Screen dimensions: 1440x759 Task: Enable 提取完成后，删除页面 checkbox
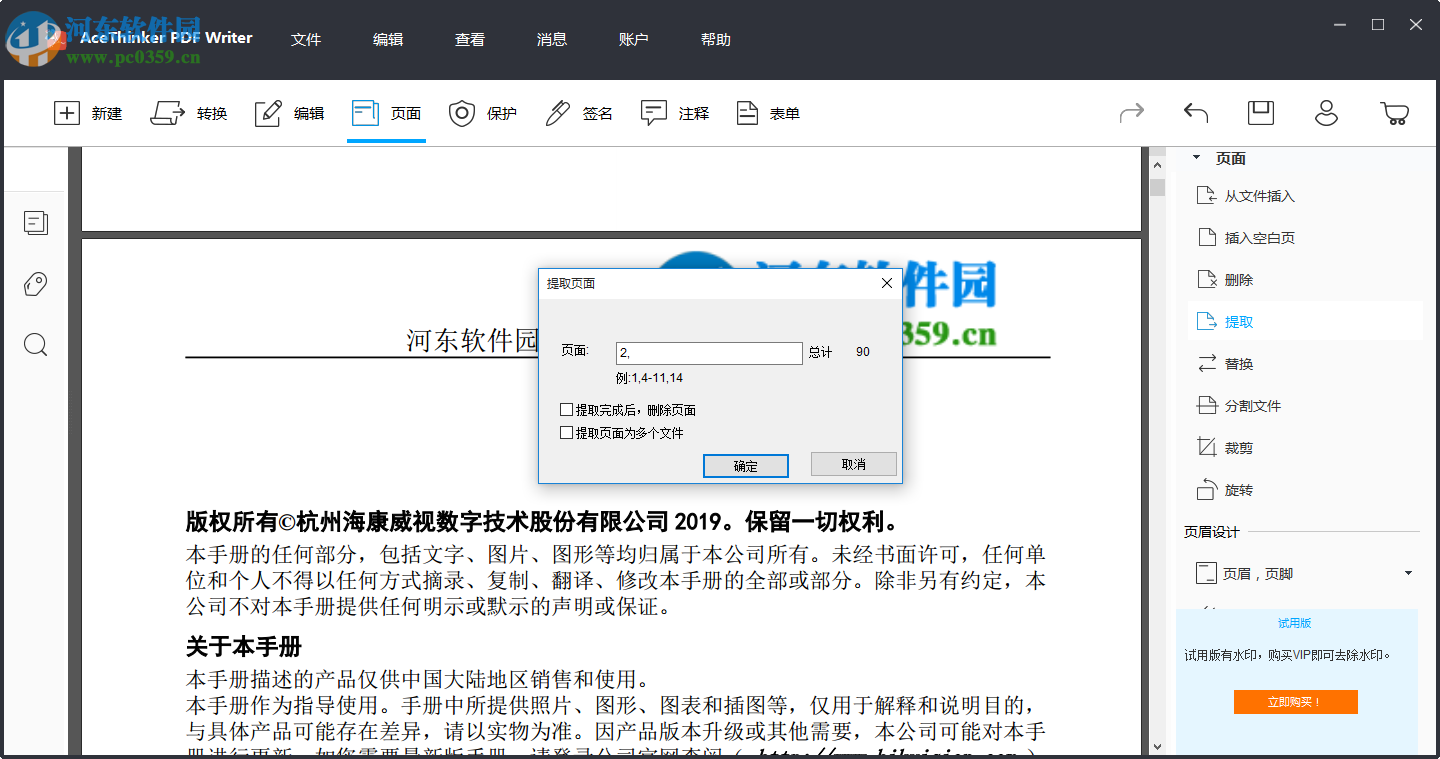click(566, 409)
